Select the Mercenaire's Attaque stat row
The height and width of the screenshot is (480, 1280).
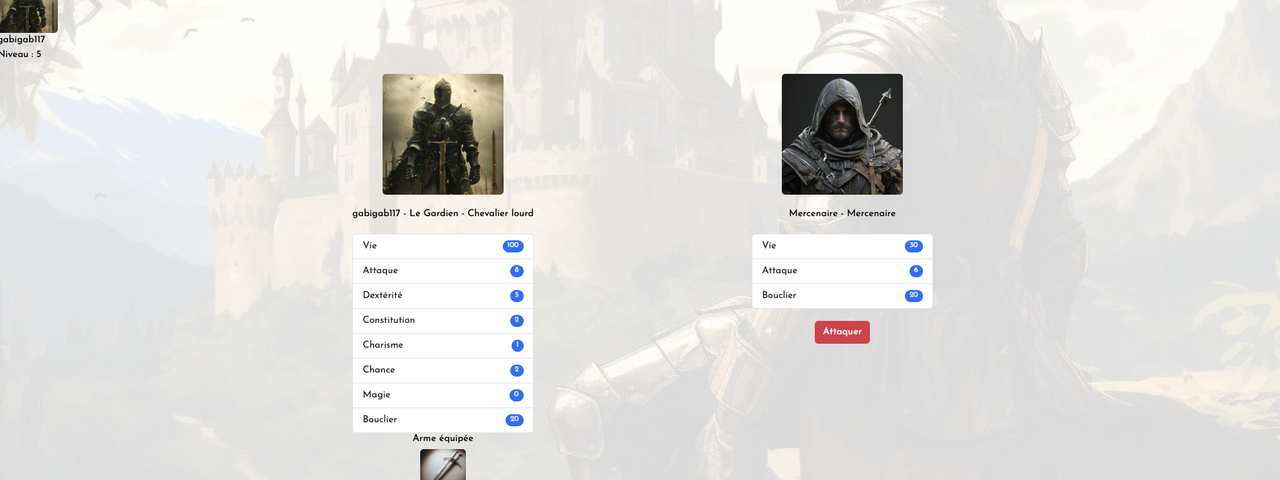tap(842, 271)
